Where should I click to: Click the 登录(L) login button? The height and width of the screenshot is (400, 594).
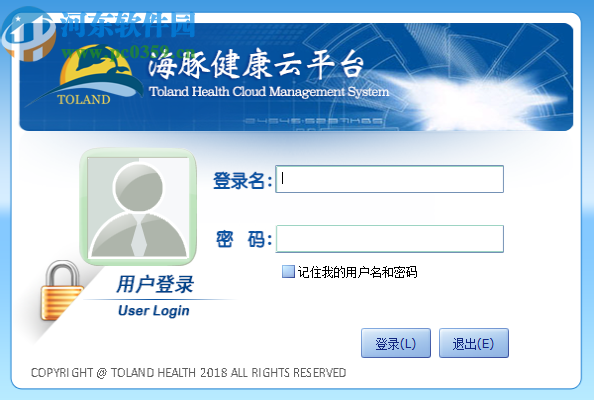coord(395,343)
